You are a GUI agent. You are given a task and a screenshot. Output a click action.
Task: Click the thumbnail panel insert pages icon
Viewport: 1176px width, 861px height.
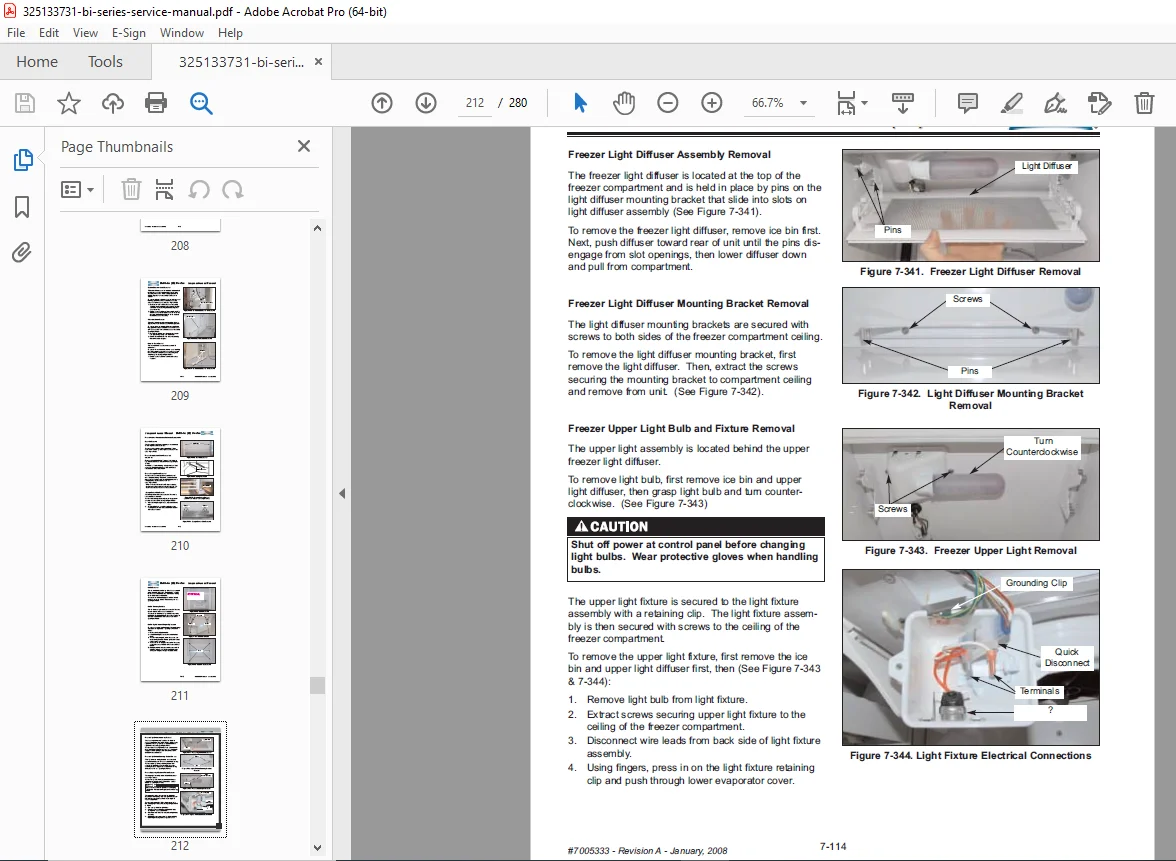tap(164, 190)
